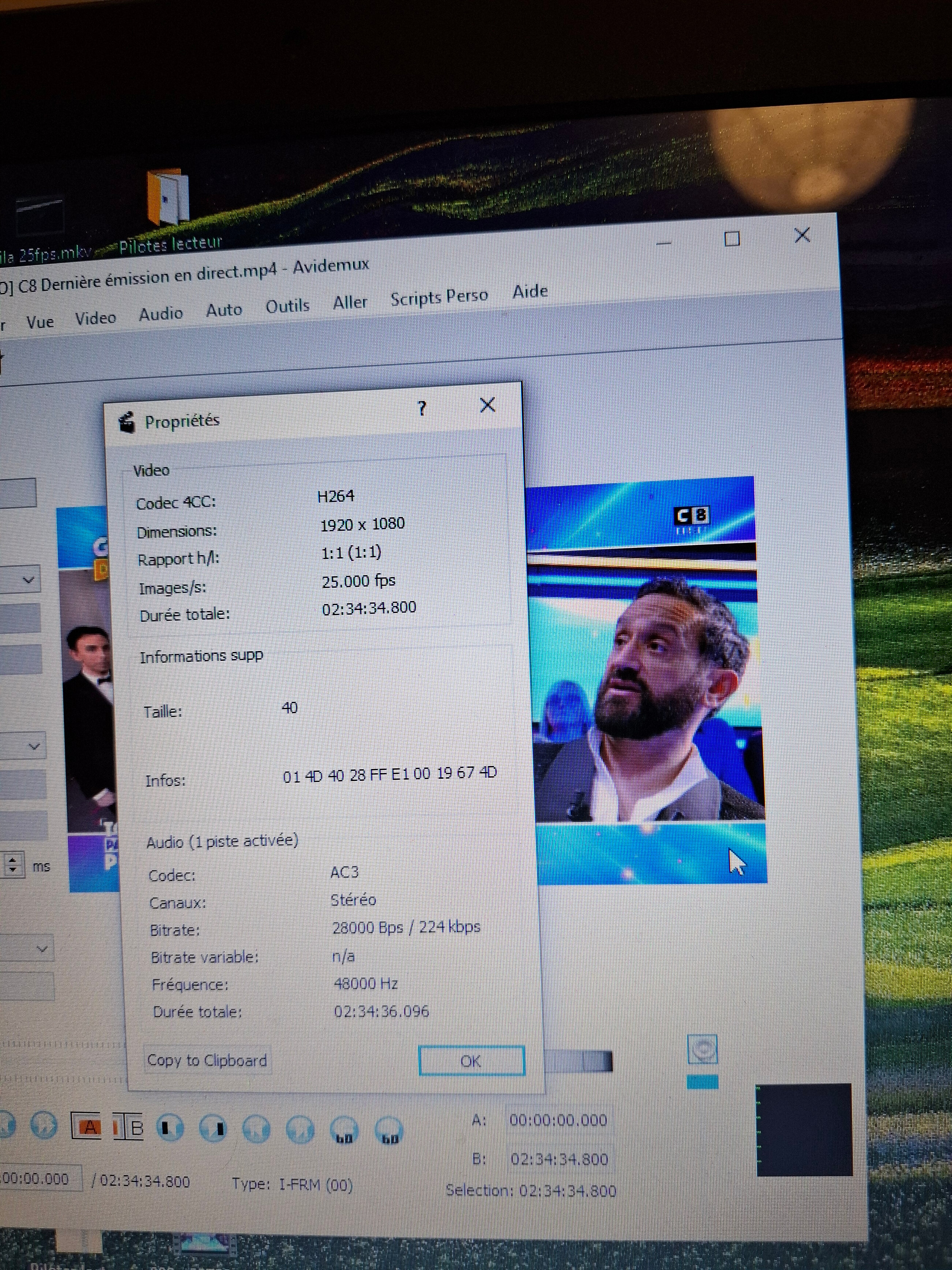Close the Avidemux window

click(802, 235)
